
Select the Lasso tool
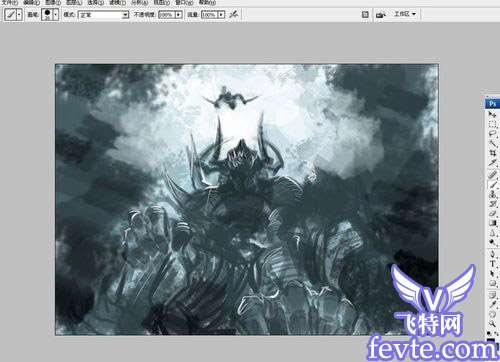click(x=492, y=134)
